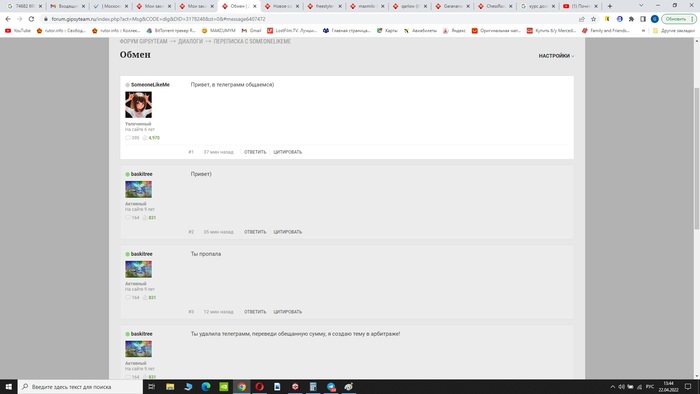Viewport: 700px width, 394px height.
Task: Share this page via the share icon
Action: point(582,19)
